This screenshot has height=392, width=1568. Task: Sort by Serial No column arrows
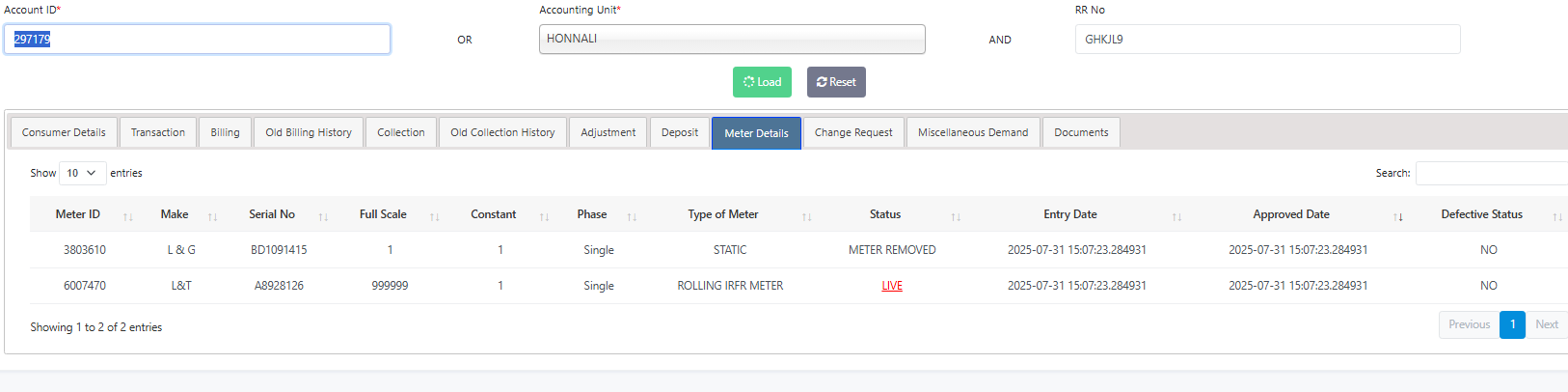[x=323, y=216]
